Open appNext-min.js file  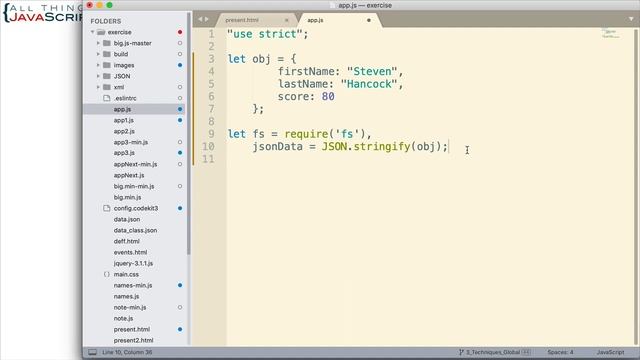tap(135, 164)
